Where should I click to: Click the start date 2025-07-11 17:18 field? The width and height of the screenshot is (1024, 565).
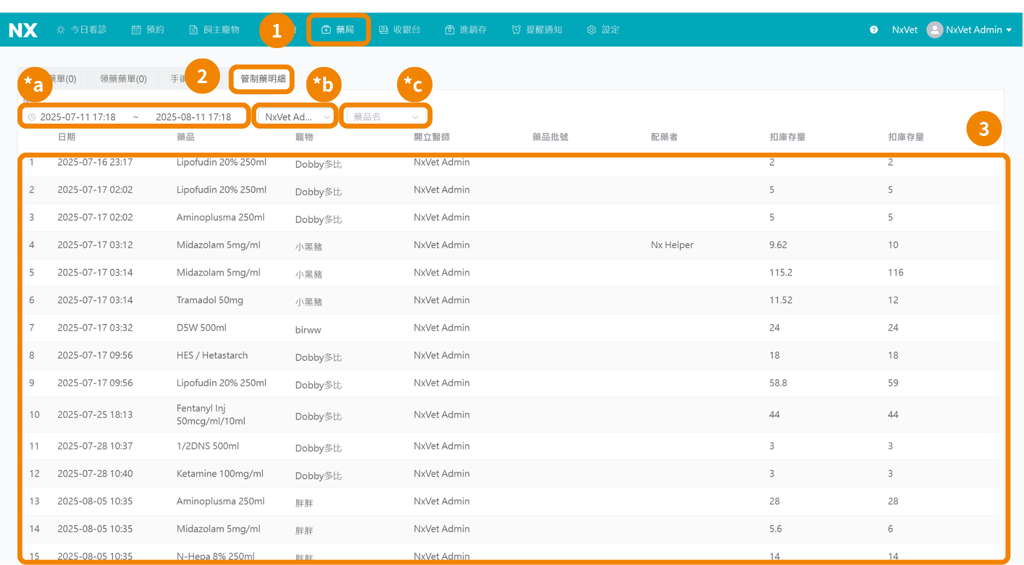78,117
